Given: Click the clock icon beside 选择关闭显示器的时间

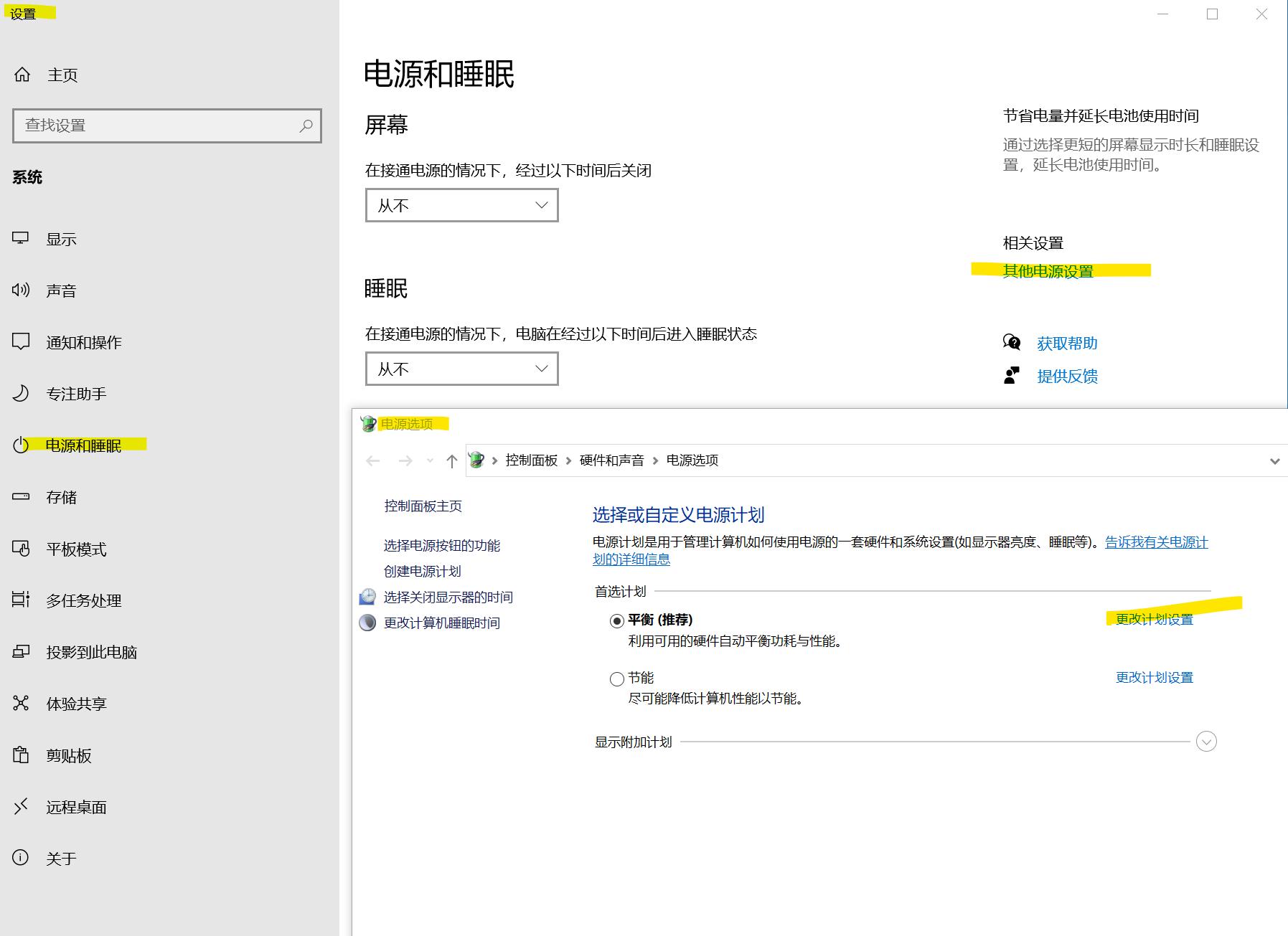Looking at the screenshot, I should [x=367, y=596].
